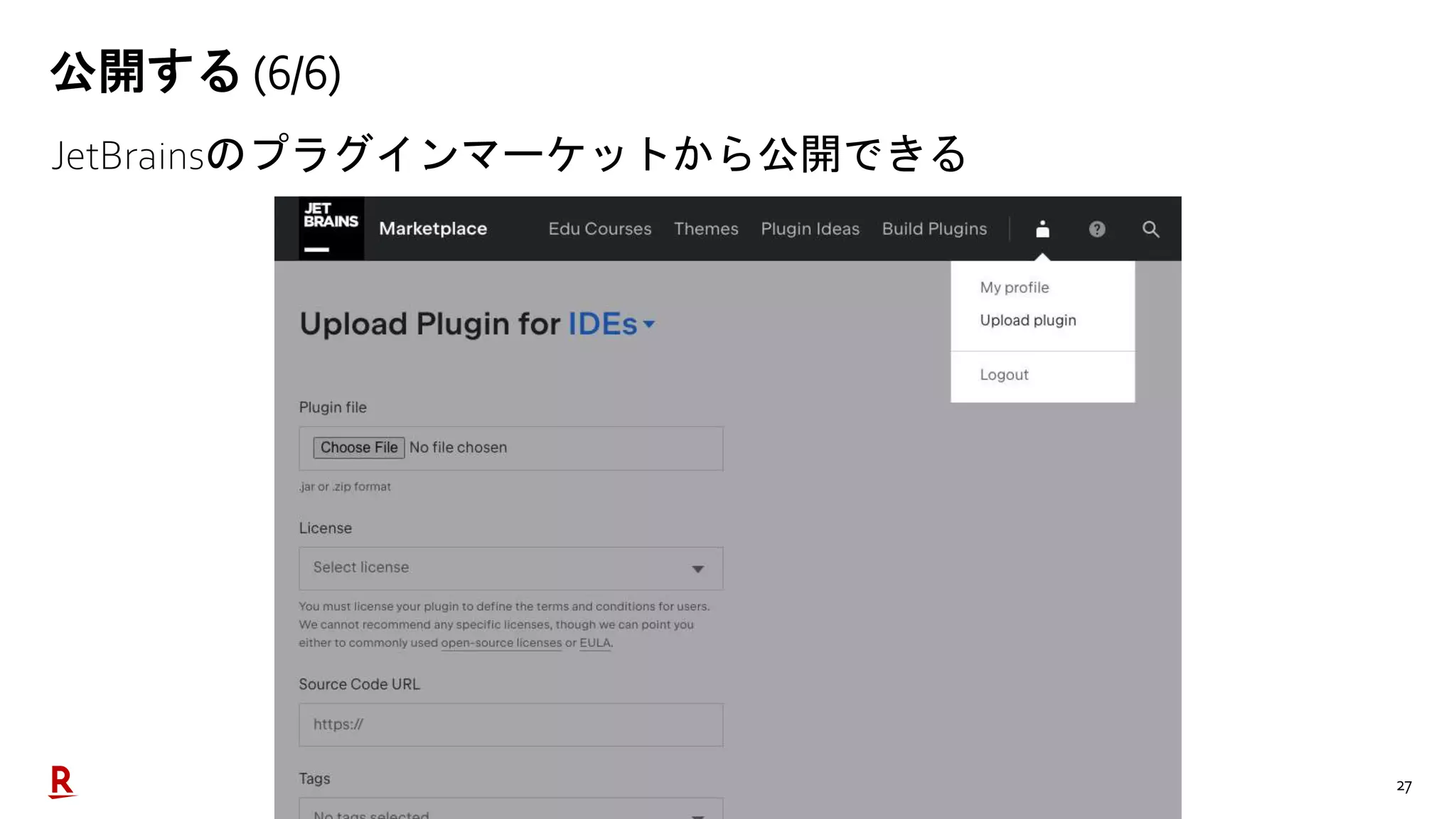Open the user account icon
The image size is (1456, 819).
1042,229
